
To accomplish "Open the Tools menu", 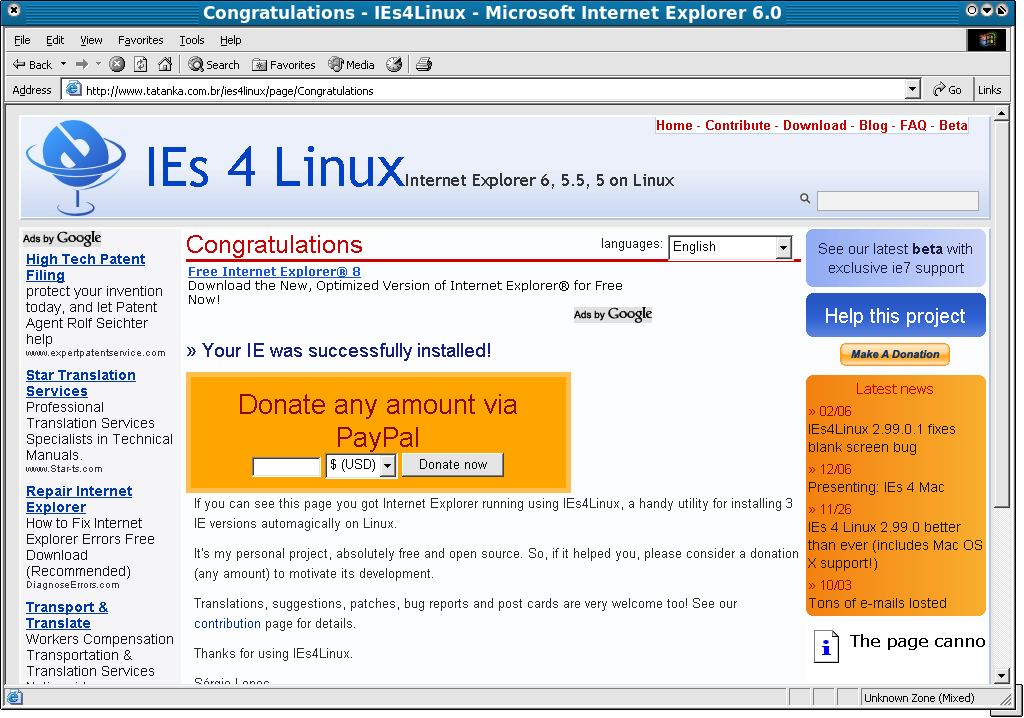I will pyautogui.click(x=192, y=40).
